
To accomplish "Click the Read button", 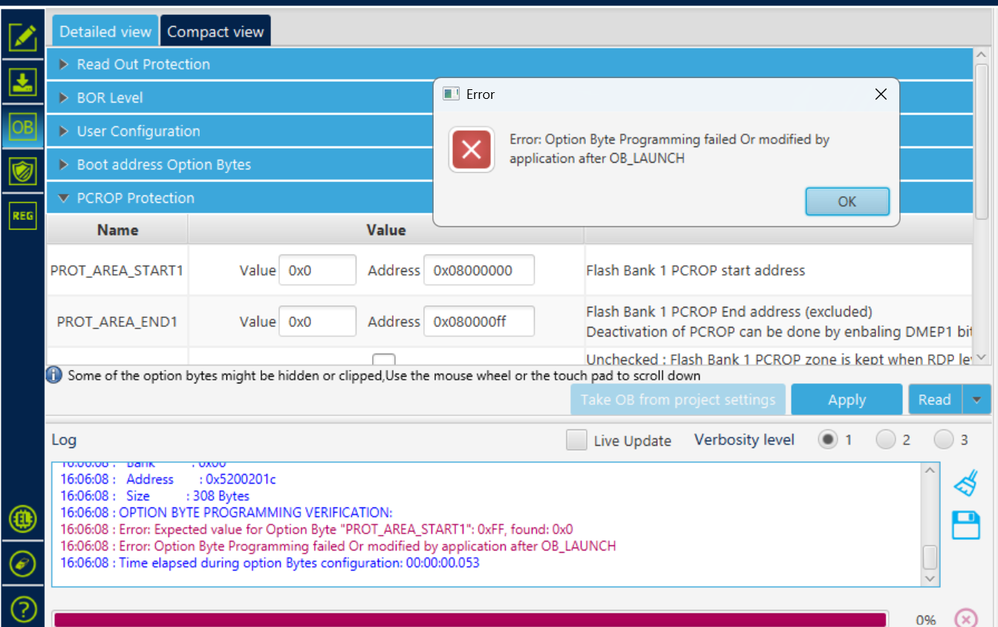I will click(936, 400).
